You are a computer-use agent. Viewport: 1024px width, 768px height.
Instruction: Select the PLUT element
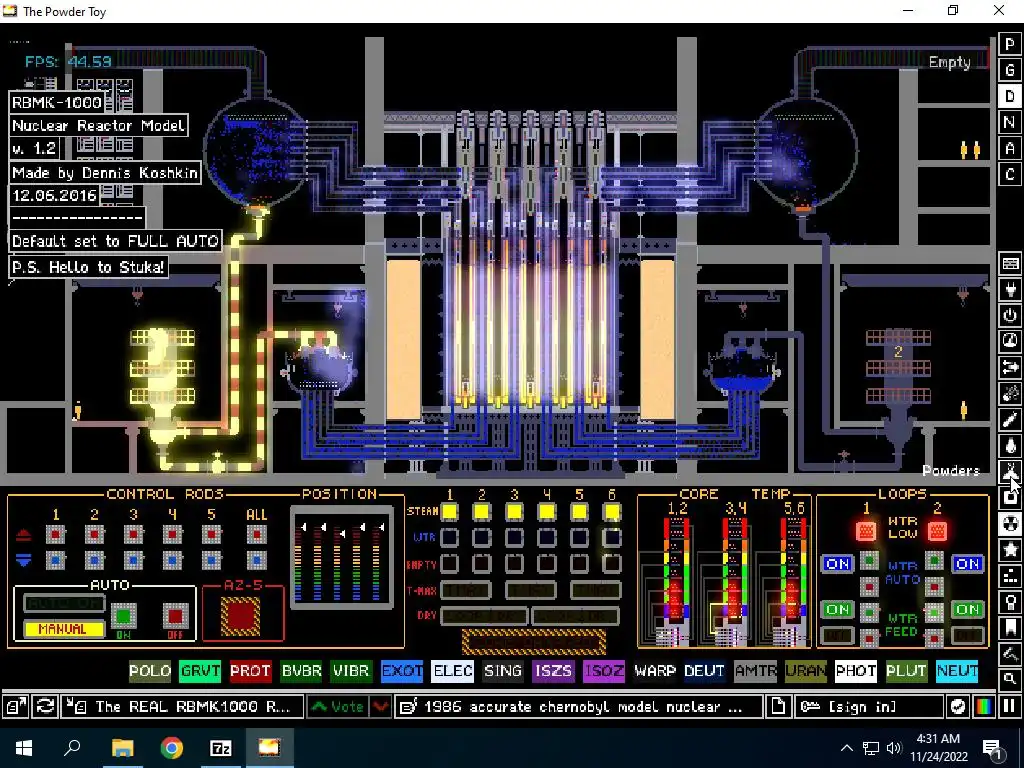(906, 671)
